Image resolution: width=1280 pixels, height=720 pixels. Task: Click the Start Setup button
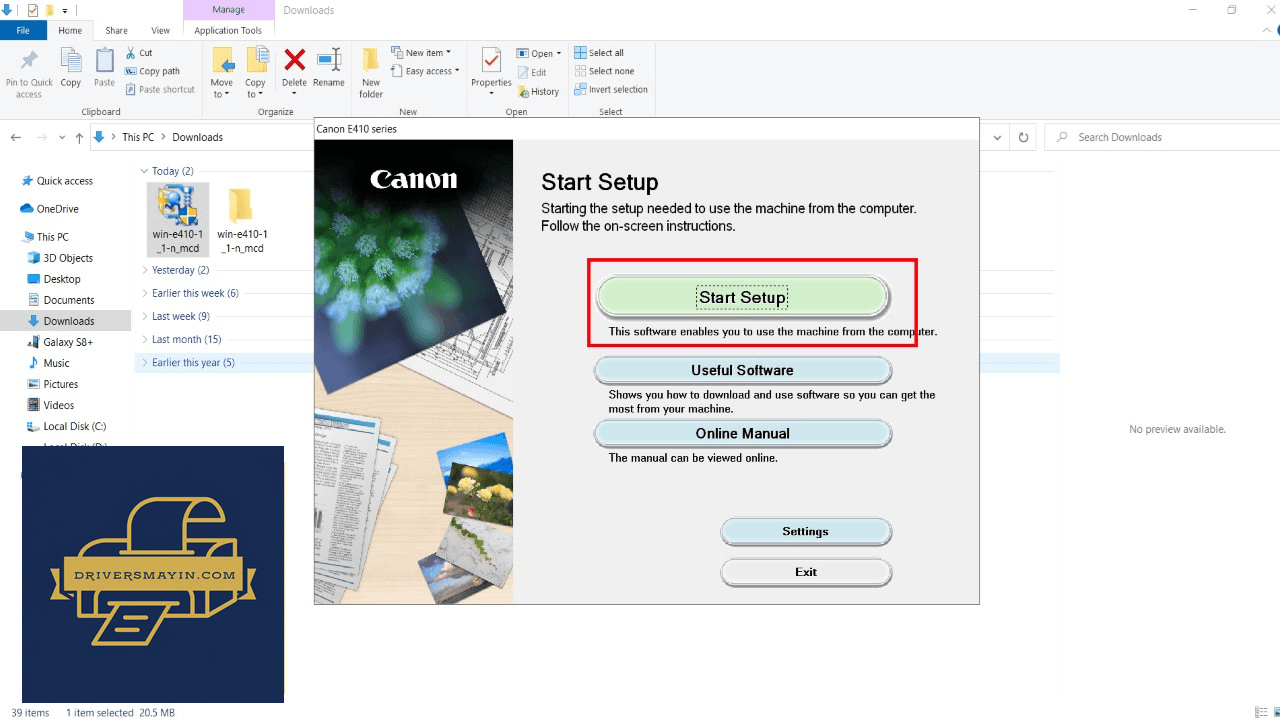[742, 297]
